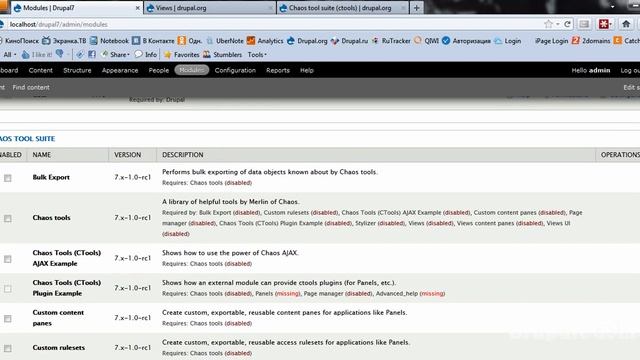Viewport: 640px width, 360px height.
Task: Open the Analytics bookmark
Action: point(265,41)
